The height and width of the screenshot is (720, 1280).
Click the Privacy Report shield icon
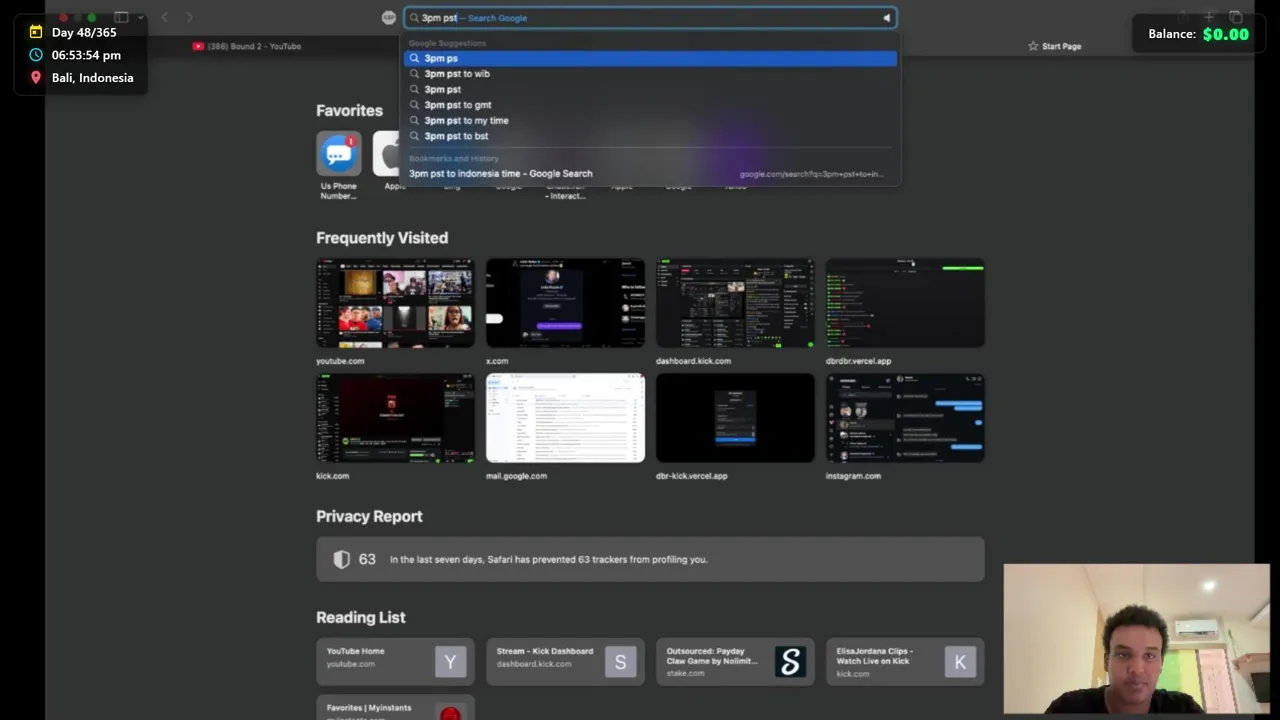click(x=341, y=559)
